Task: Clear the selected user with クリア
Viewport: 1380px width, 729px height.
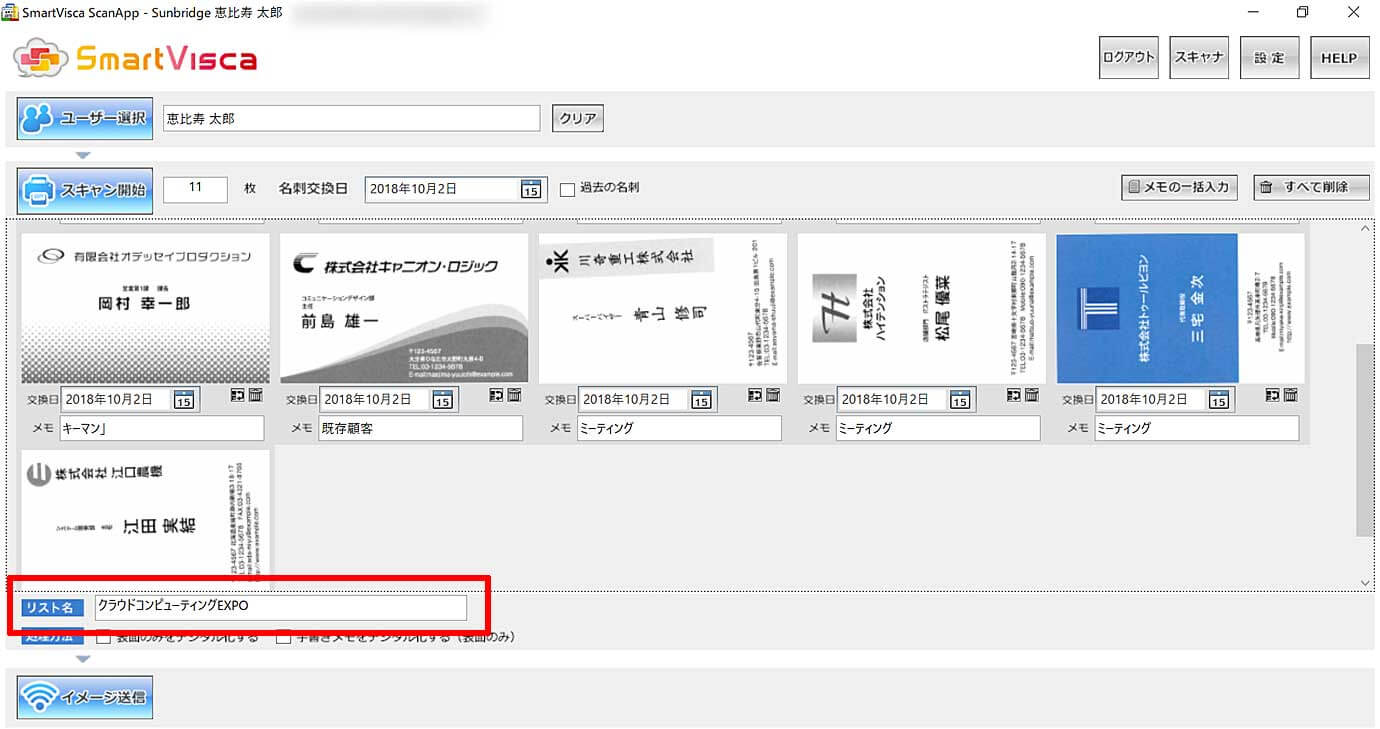Action: coord(578,119)
